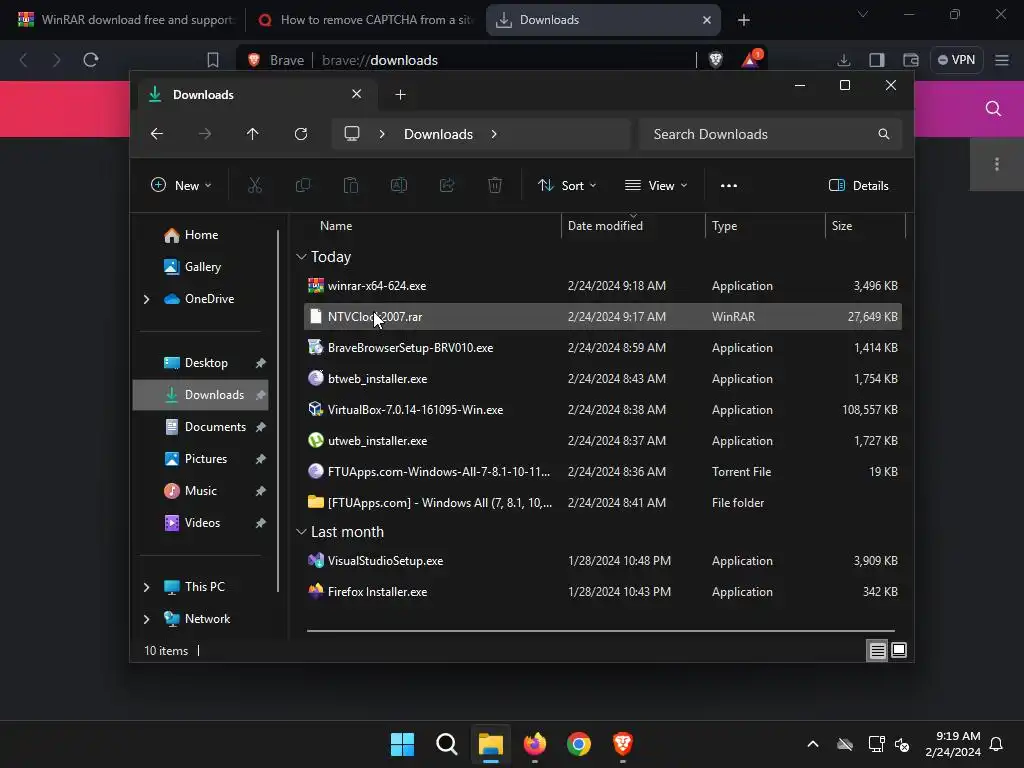Click the Brave Rewards triangle icon
This screenshot has width=1024, height=768.
tap(751, 59)
